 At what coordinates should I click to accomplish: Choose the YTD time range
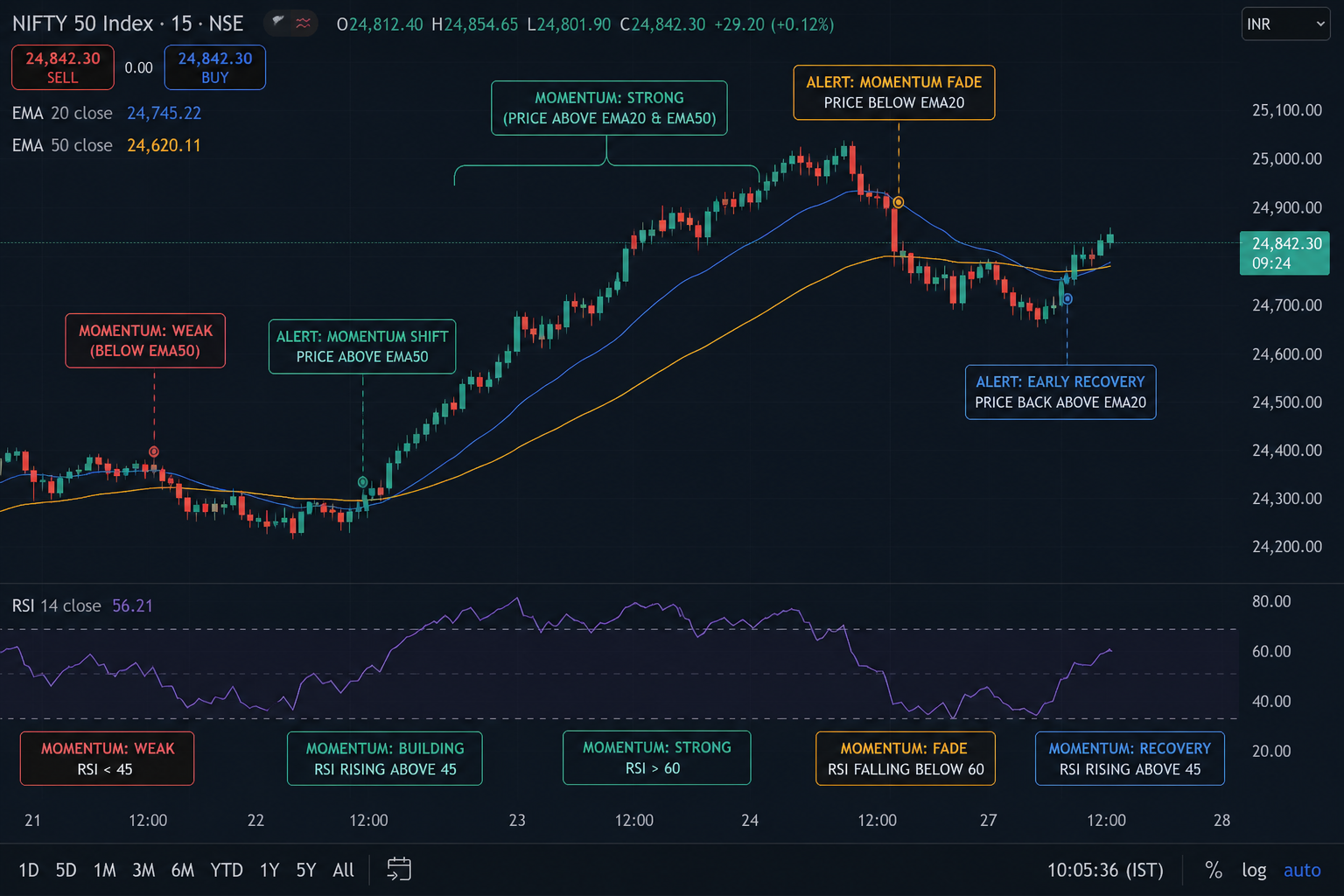tap(227, 870)
